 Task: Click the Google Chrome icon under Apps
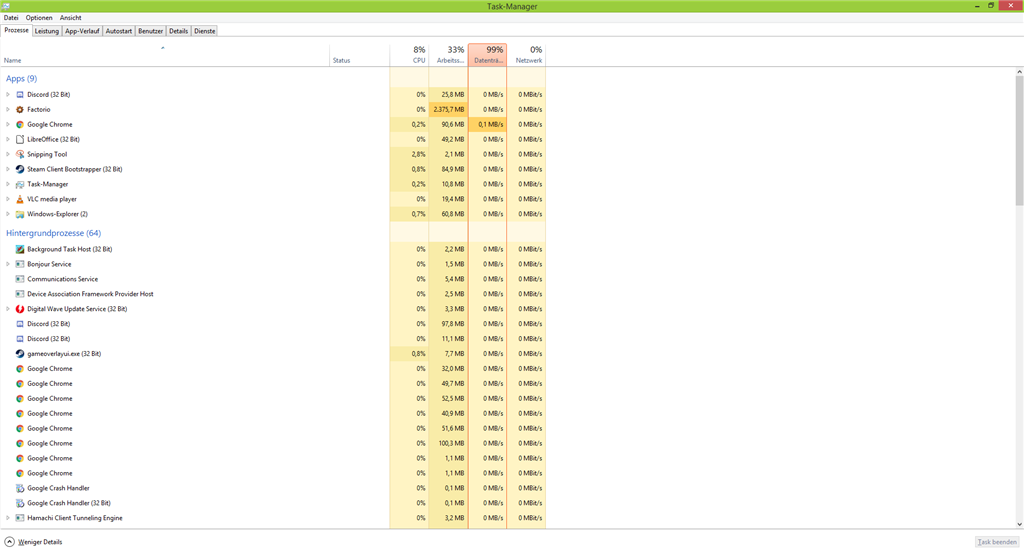point(20,125)
